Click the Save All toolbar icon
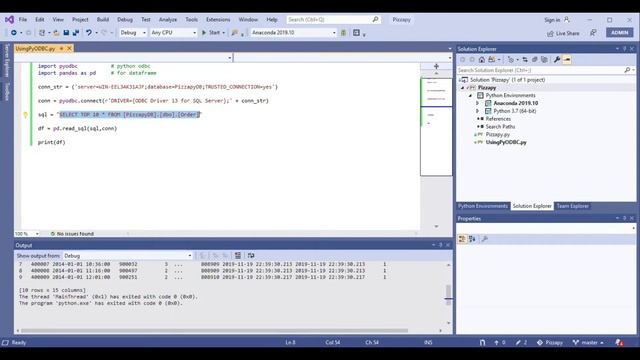This screenshot has width=640, height=360. (76, 33)
